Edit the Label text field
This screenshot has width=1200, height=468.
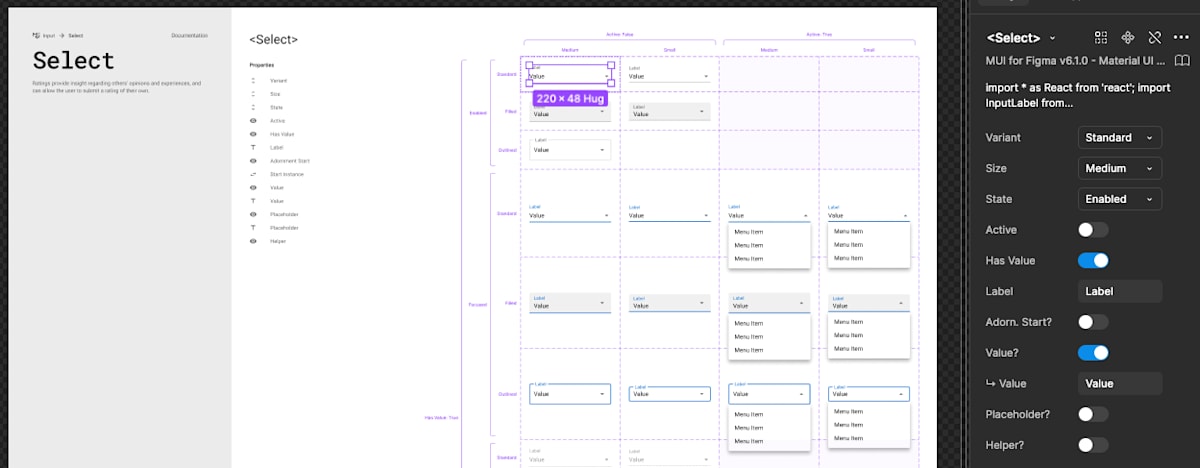pos(1120,291)
